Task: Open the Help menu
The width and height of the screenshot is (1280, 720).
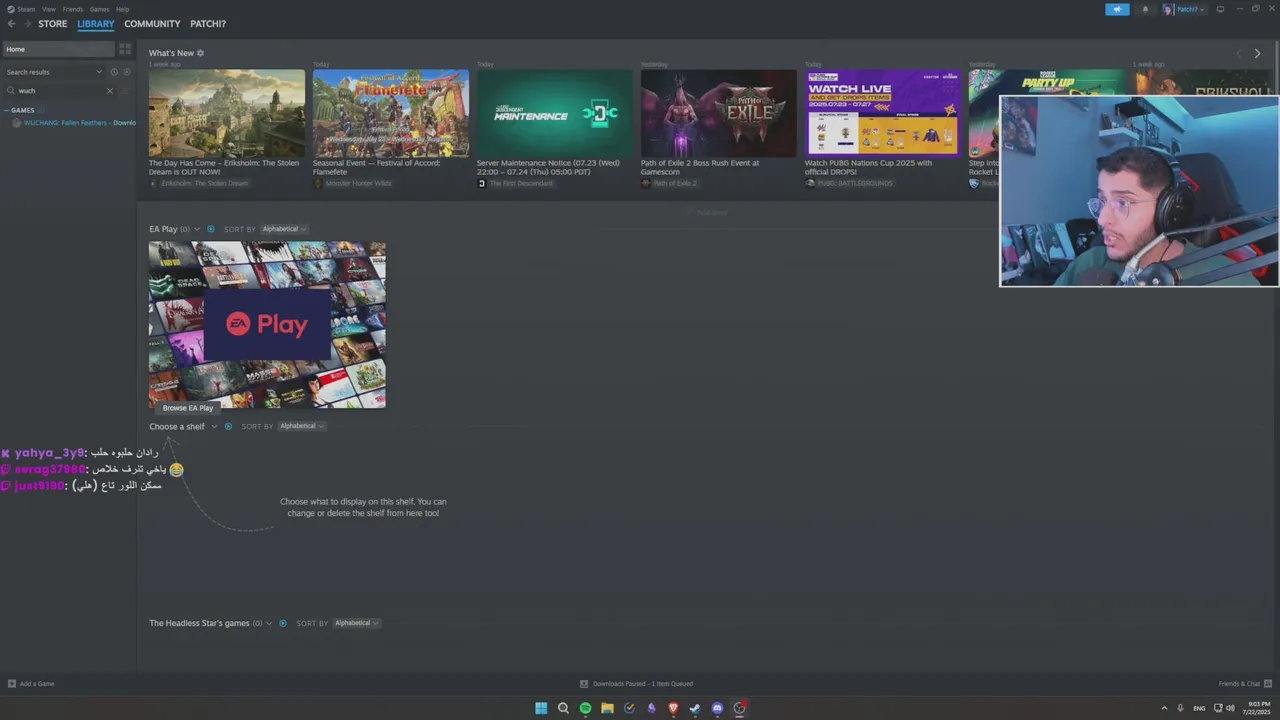Action: click(x=122, y=9)
